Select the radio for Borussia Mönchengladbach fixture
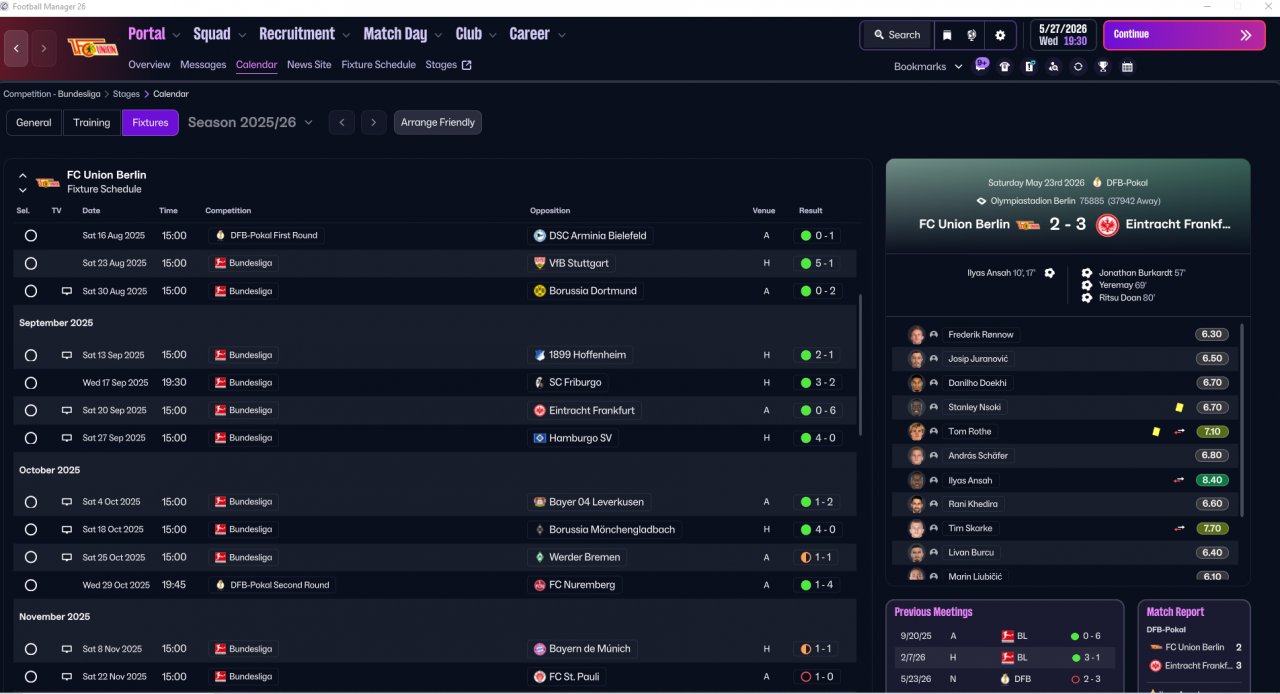1280x694 pixels. pyautogui.click(x=31, y=530)
